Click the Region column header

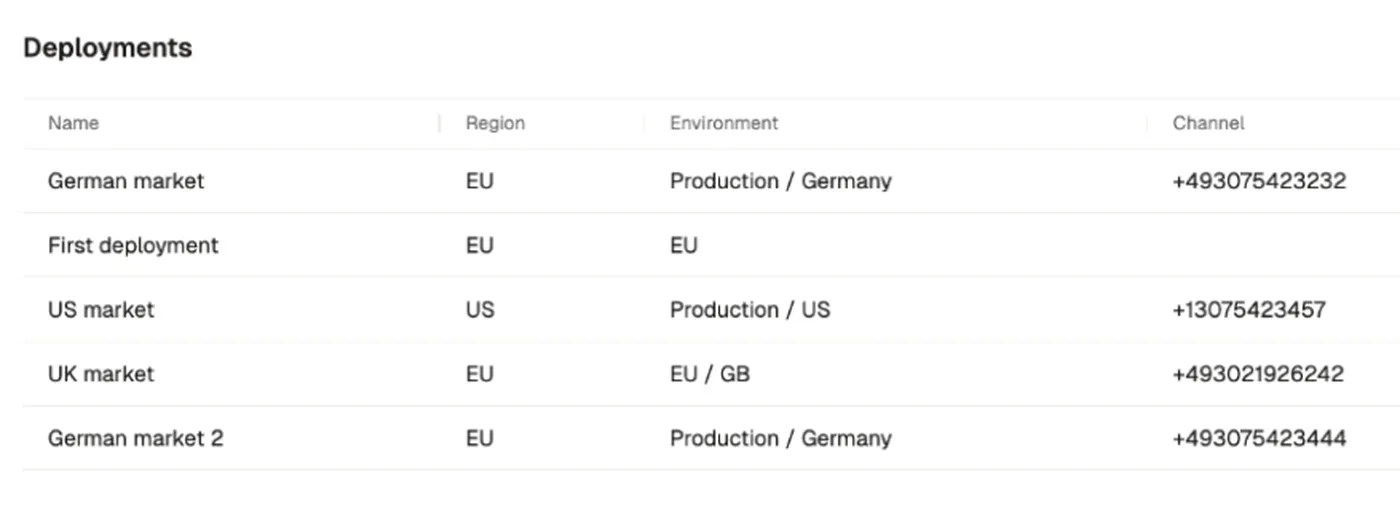pyautogui.click(x=495, y=124)
